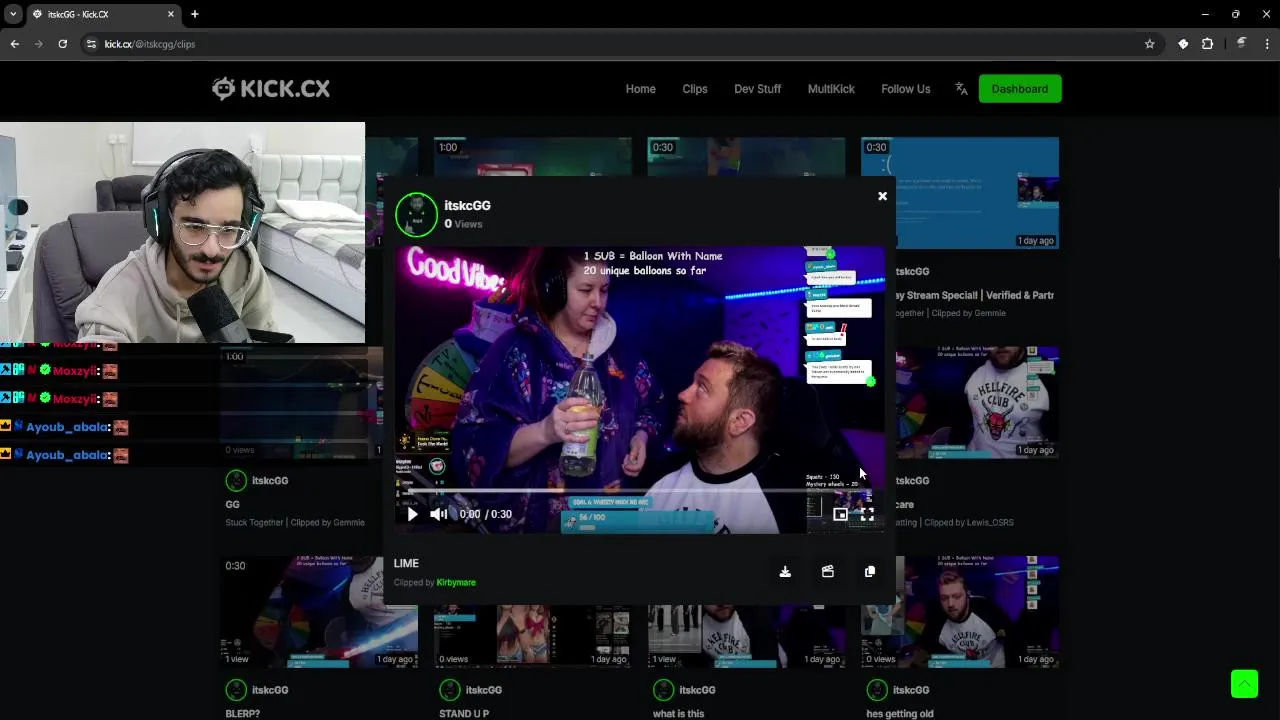Click the 'GG' clip title
This screenshot has width=1280, height=720.
[233, 505]
